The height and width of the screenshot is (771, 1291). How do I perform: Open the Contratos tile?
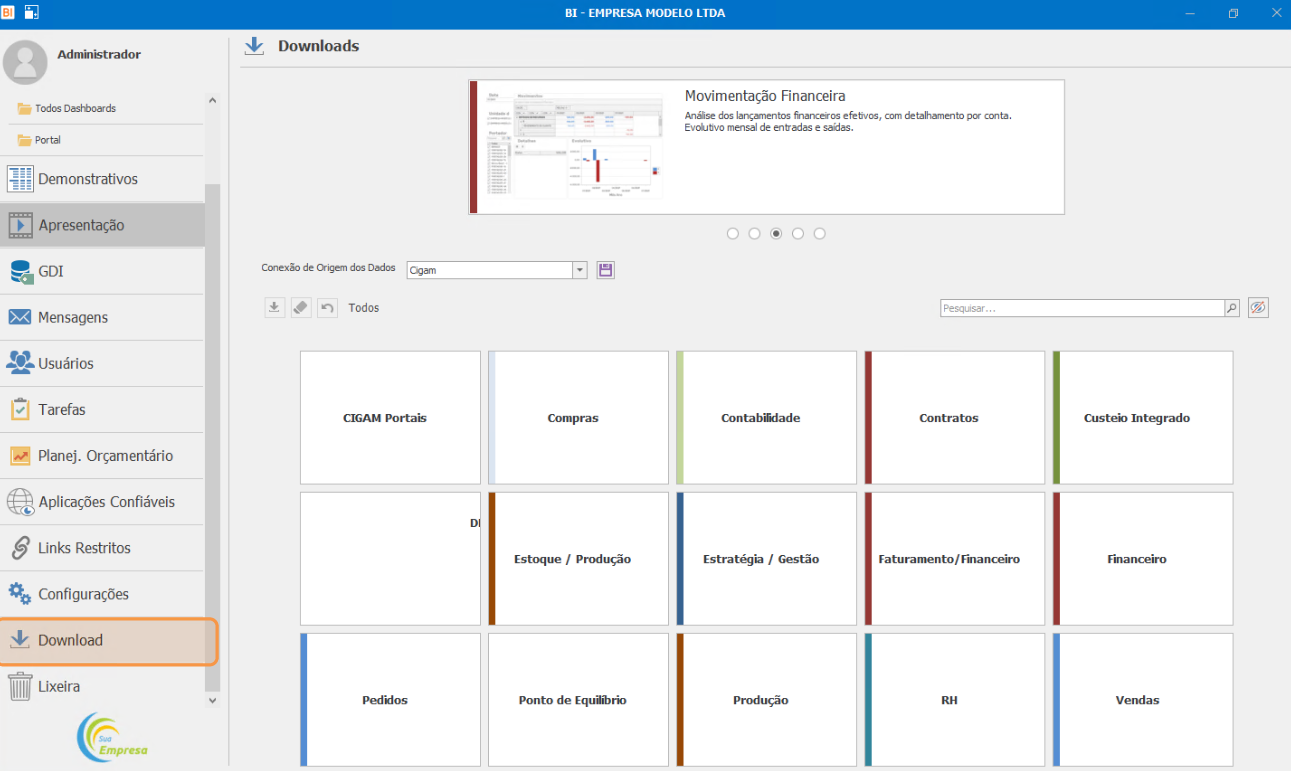pyautogui.click(x=954, y=418)
